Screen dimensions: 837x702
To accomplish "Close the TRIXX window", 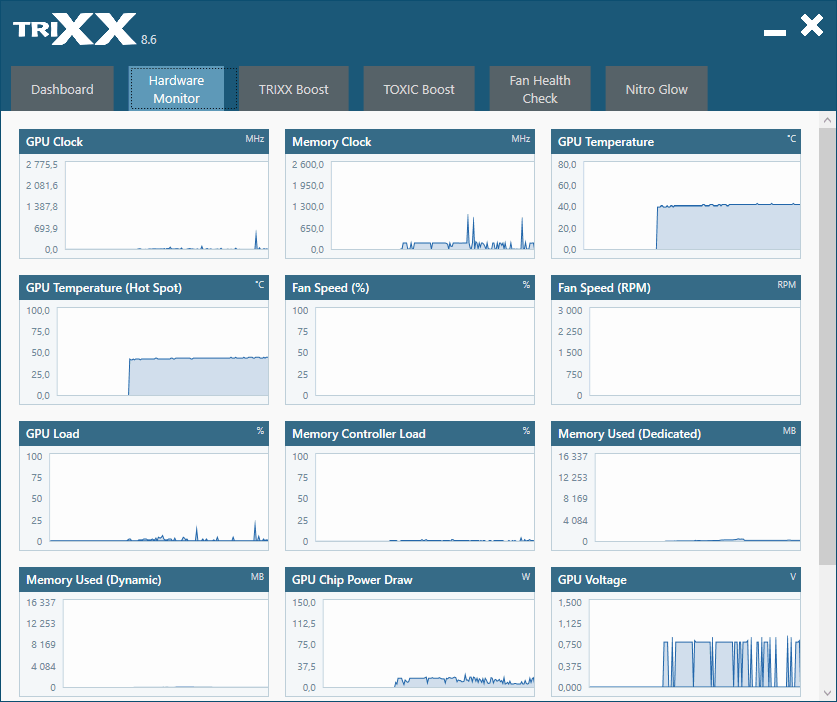I will tap(812, 25).
